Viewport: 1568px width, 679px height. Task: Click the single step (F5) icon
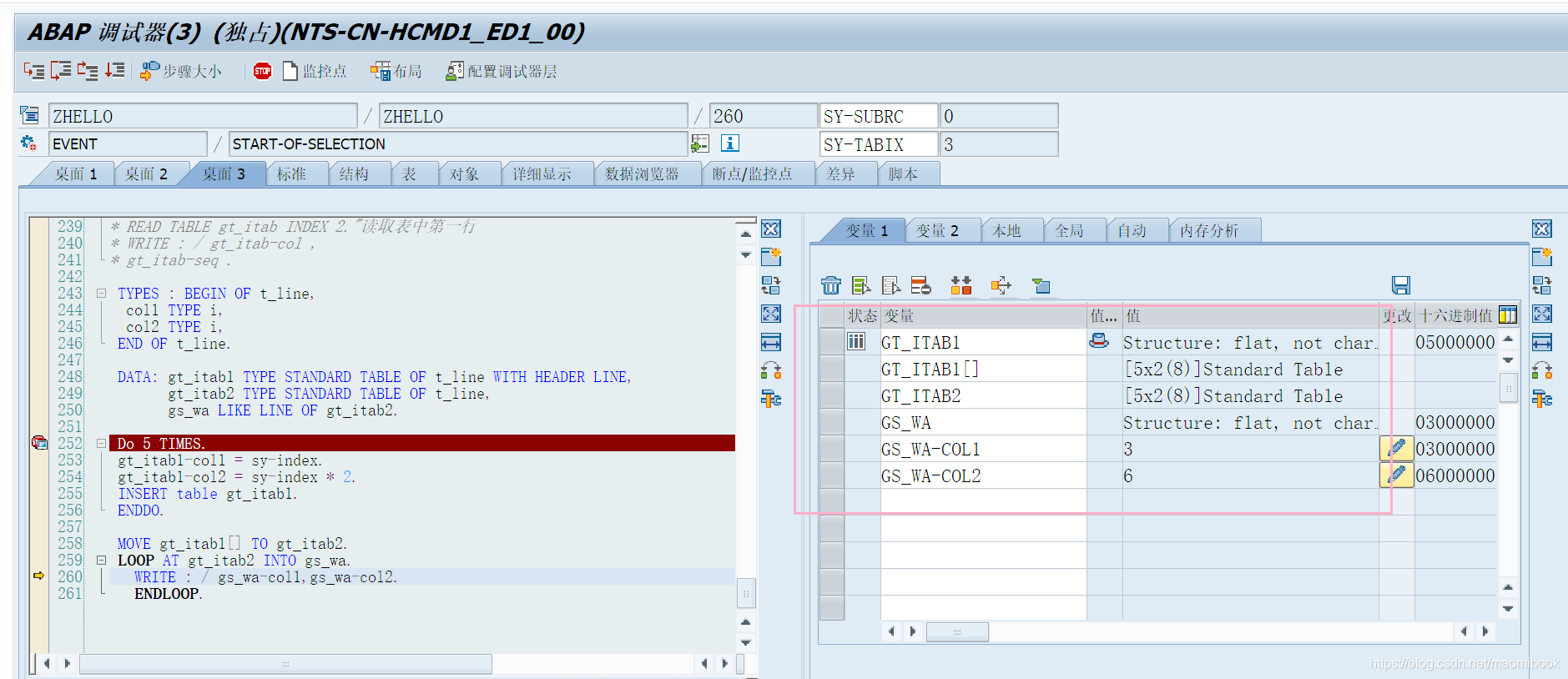click(34, 71)
